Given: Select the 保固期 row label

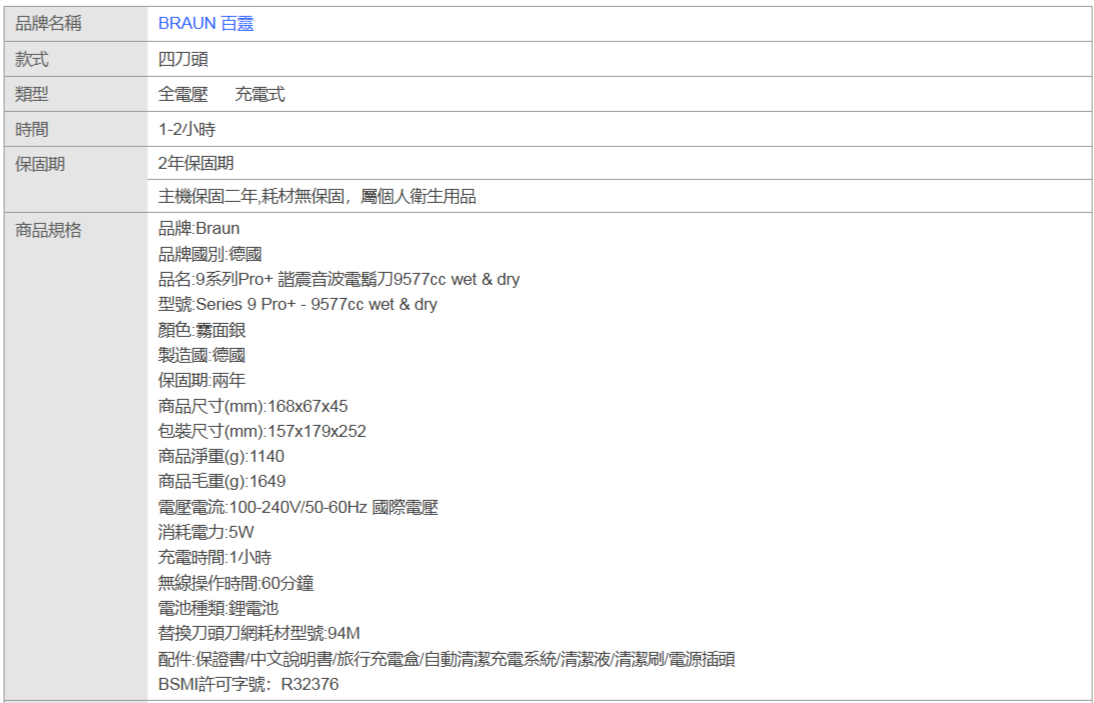Looking at the screenshot, I should pos(40,164).
